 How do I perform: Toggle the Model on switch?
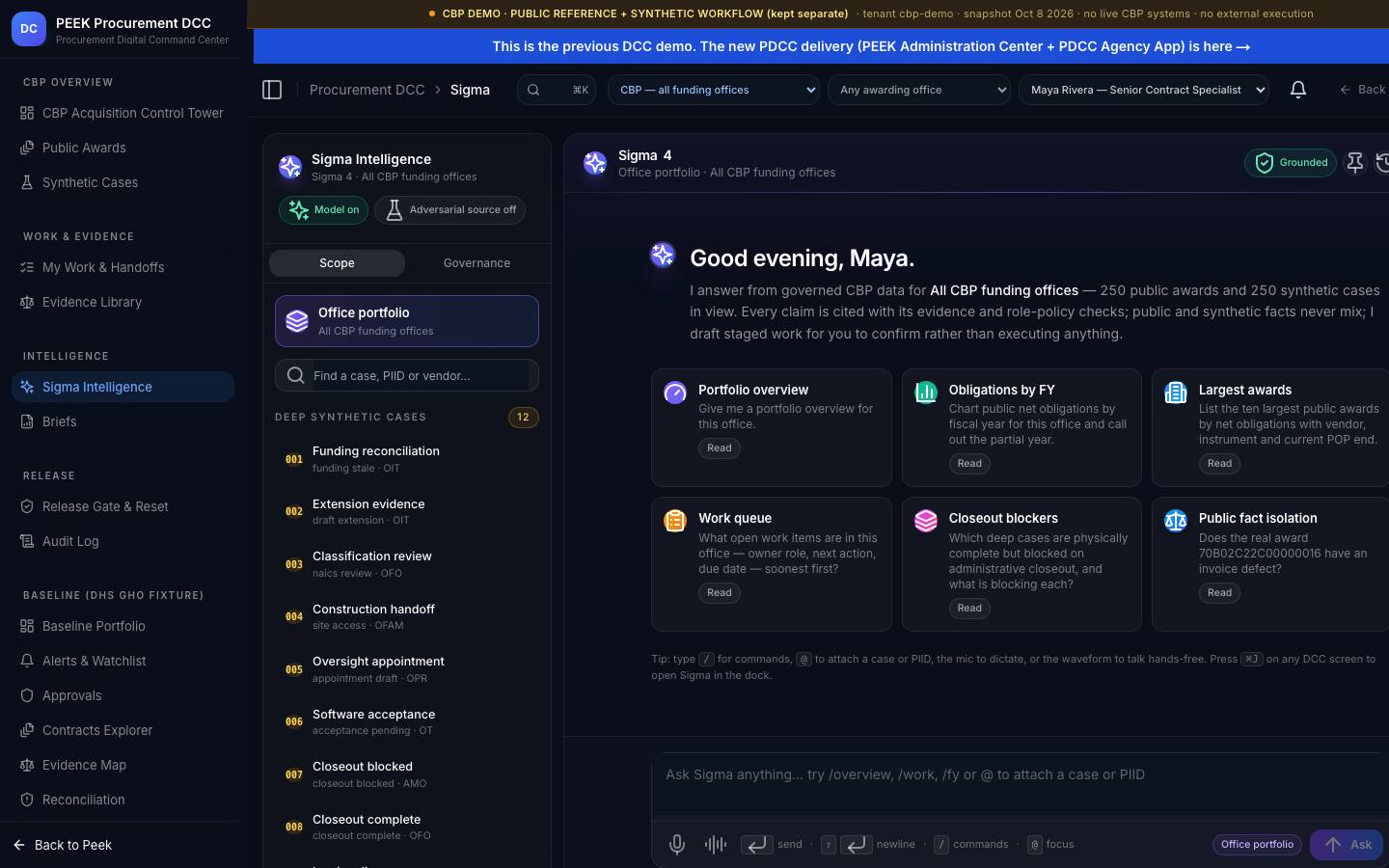pos(323,210)
